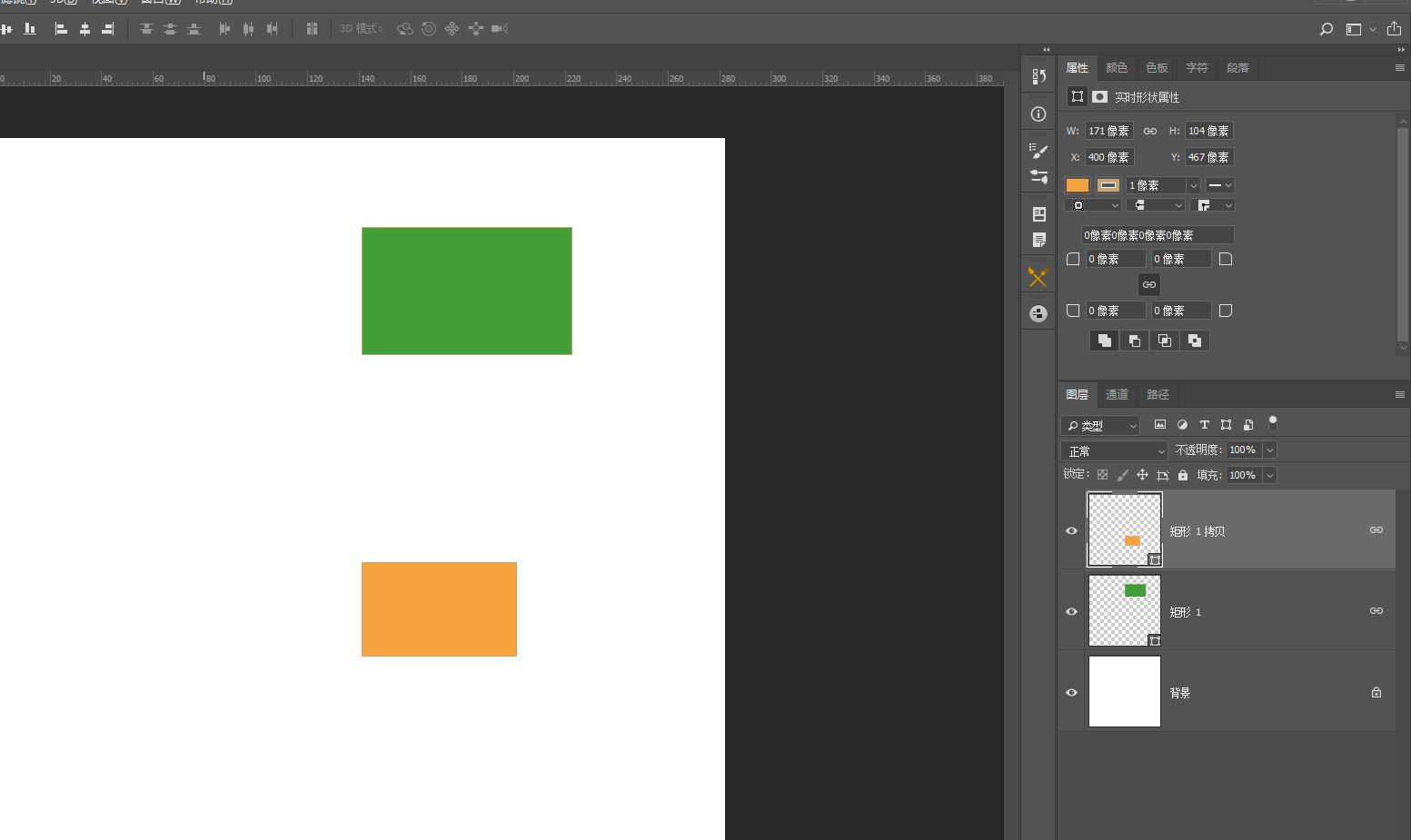The image size is (1411, 840).
Task: Click the auto-align layers icon
Action: tap(312, 29)
